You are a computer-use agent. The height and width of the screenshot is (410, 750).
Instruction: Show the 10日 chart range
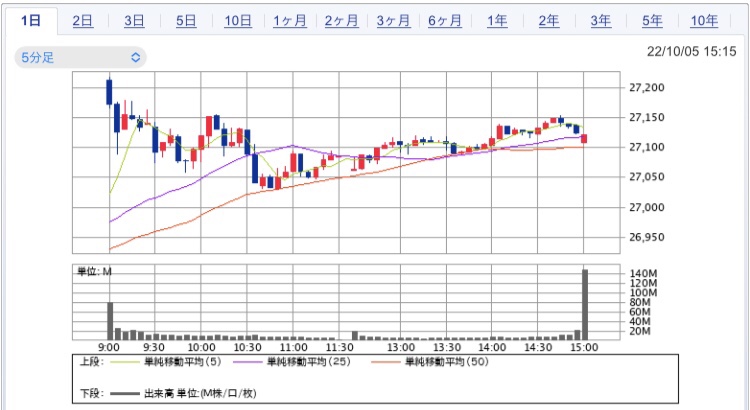click(x=238, y=21)
